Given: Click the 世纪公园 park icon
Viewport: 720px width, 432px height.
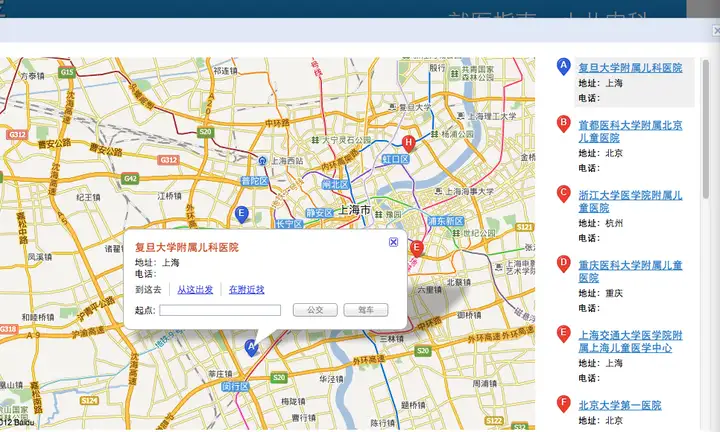Looking at the screenshot, I should click(x=456, y=233).
